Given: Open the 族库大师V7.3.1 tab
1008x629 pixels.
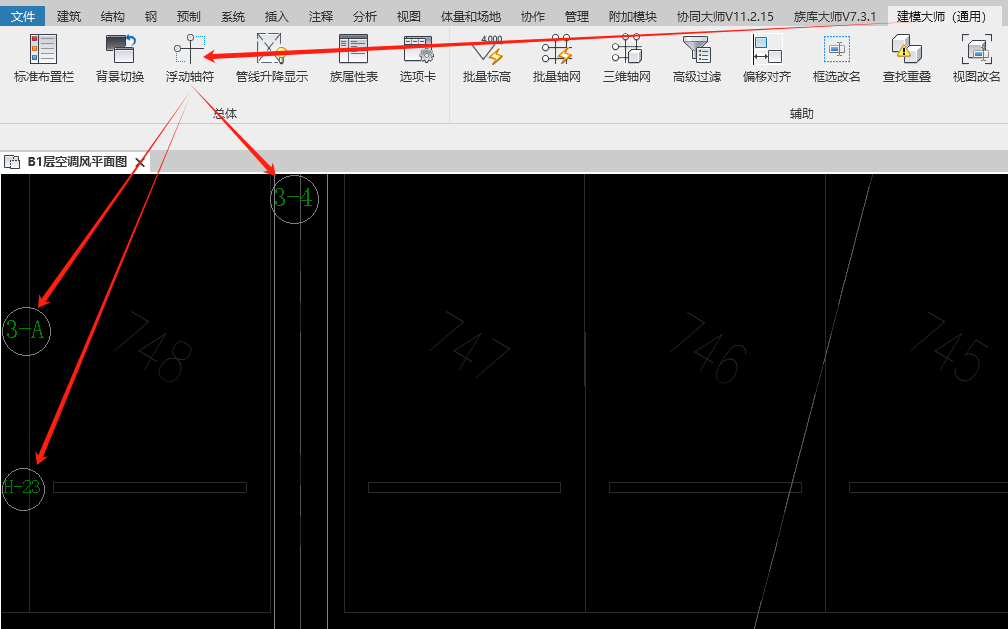Looking at the screenshot, I should (x=834, y=17).
